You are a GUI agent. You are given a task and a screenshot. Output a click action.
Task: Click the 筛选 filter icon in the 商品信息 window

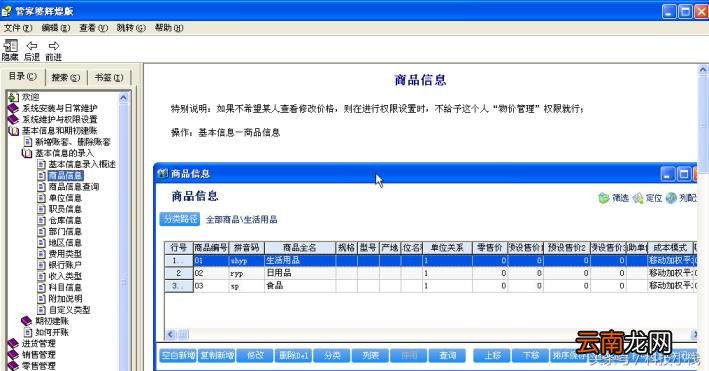(604, 198)
